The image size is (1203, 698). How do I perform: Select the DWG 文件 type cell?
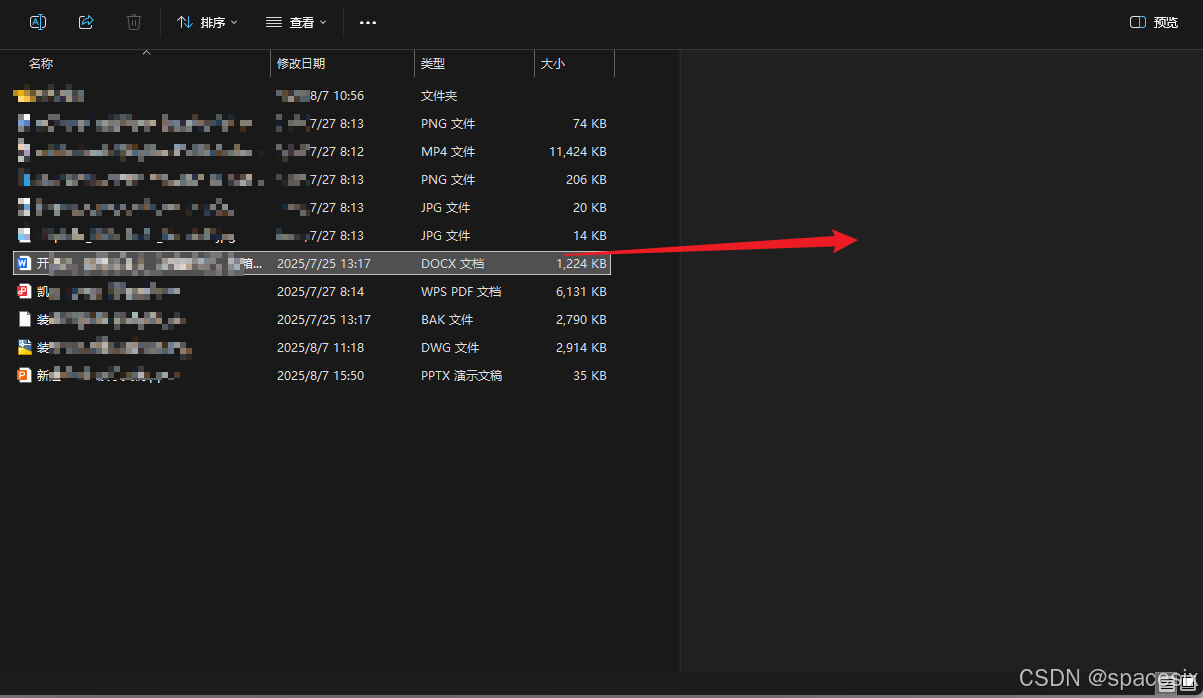pyautogui.click(x=450, y=348)
